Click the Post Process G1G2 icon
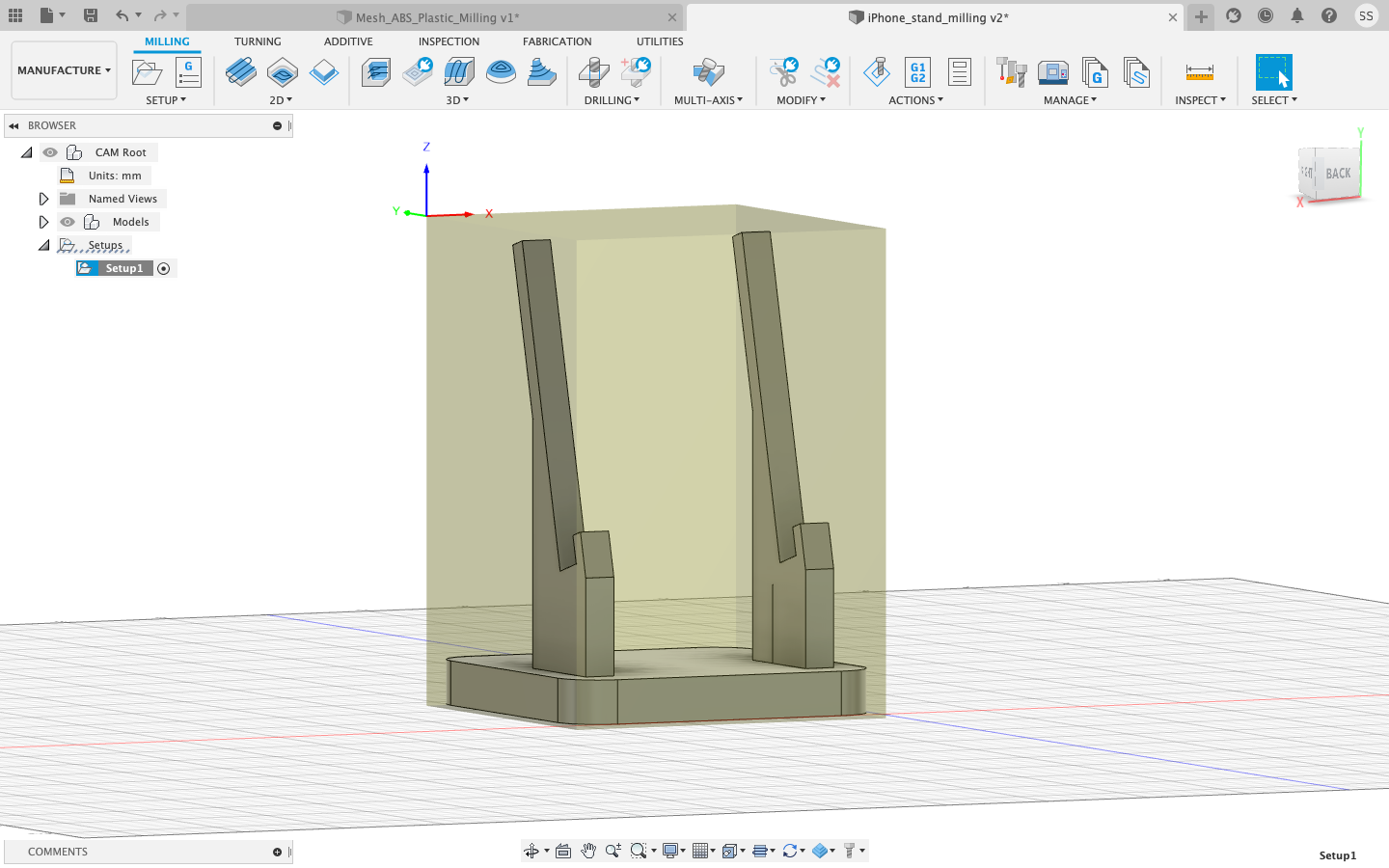The height and width of the screenshot is (868, 1389). tap(917, 71)
